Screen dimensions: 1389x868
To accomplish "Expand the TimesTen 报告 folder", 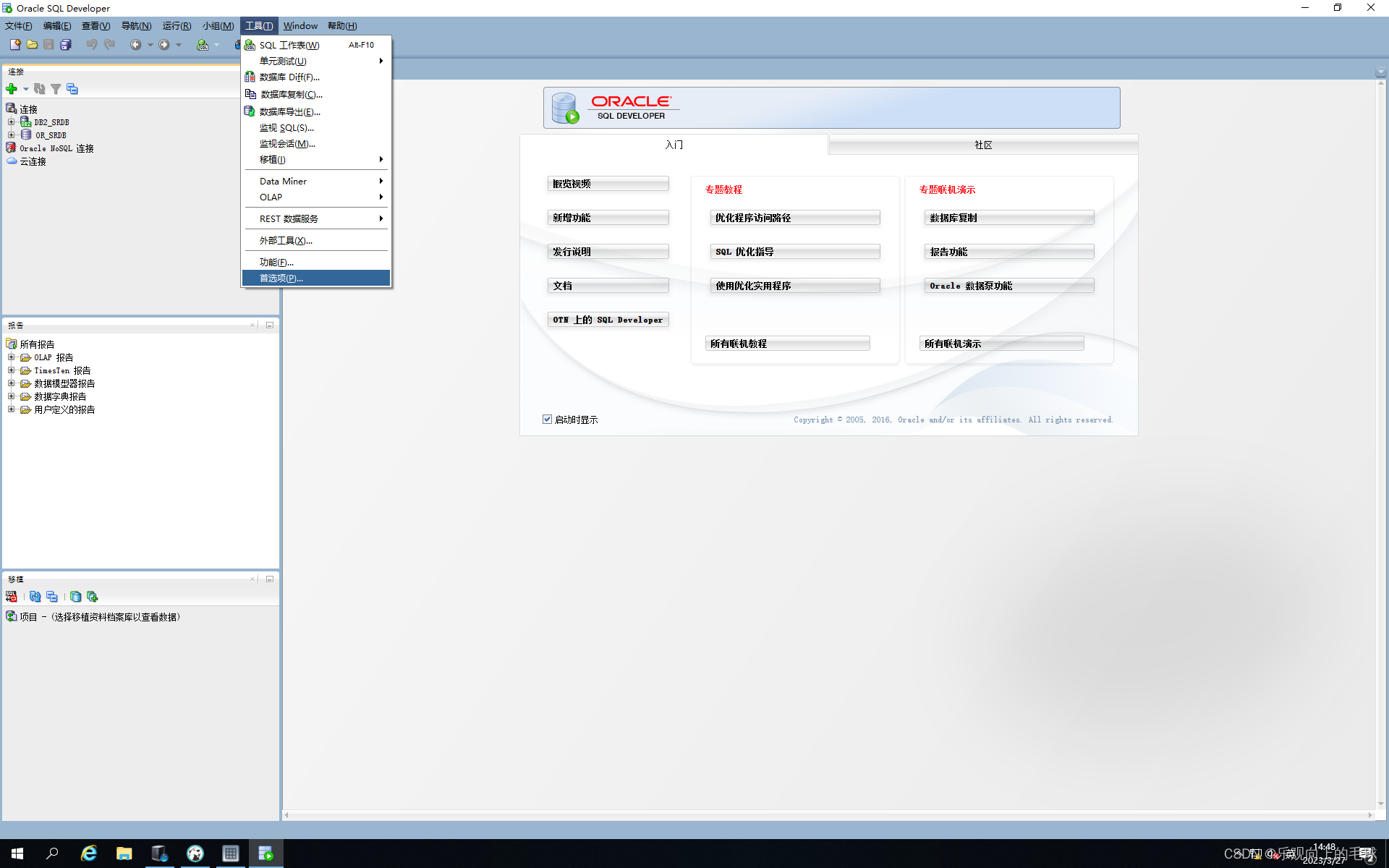I will click(11, 370).
